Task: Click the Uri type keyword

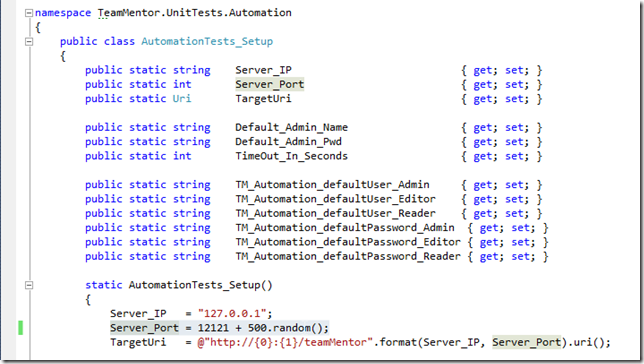Action: (182, 99)
